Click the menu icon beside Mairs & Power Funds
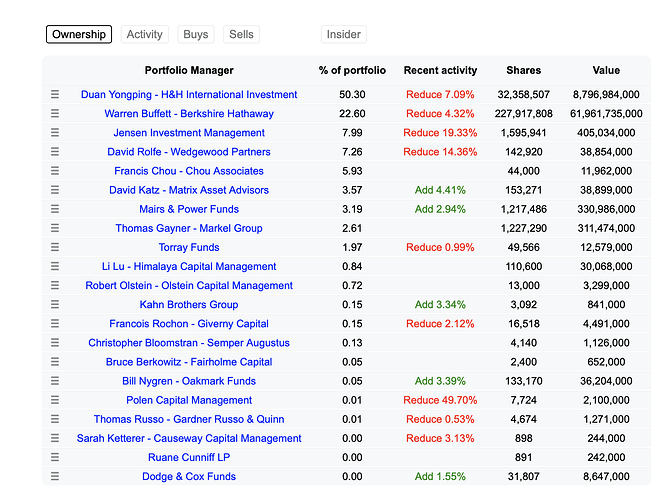Screen dimensions: 665x500 [55, 209]
